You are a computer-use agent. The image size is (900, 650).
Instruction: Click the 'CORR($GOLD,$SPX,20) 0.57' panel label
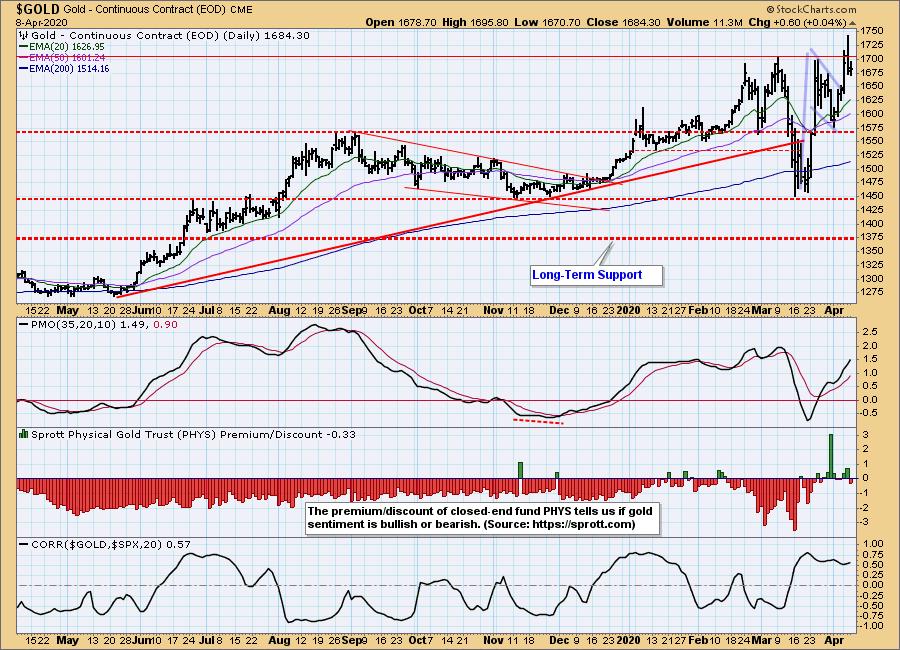click(x=111, y=544)
